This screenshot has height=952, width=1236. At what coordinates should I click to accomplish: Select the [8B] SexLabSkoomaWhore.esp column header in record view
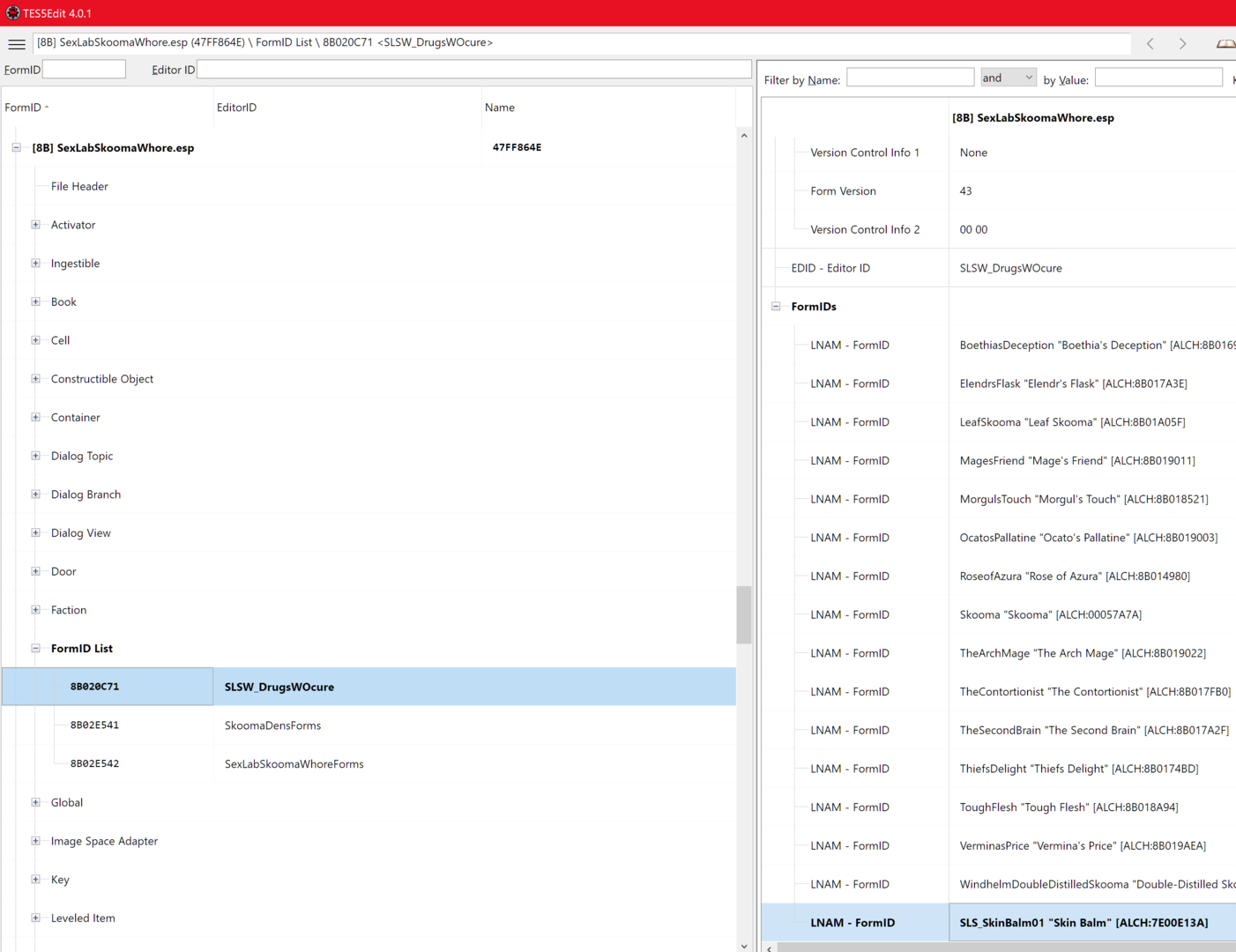pos(1032,117)
